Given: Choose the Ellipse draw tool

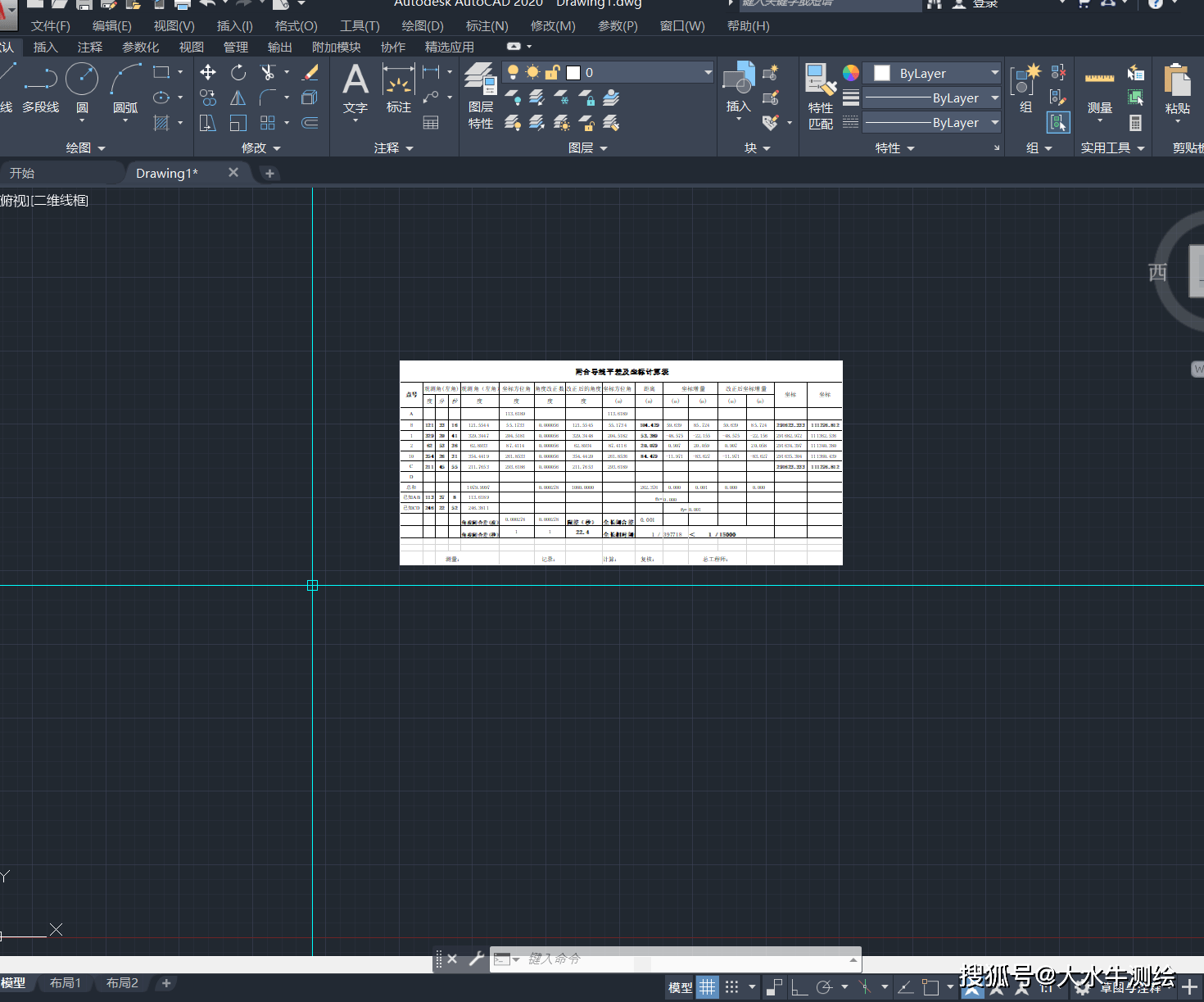Looking at the screenshot, I should (161, 97).
